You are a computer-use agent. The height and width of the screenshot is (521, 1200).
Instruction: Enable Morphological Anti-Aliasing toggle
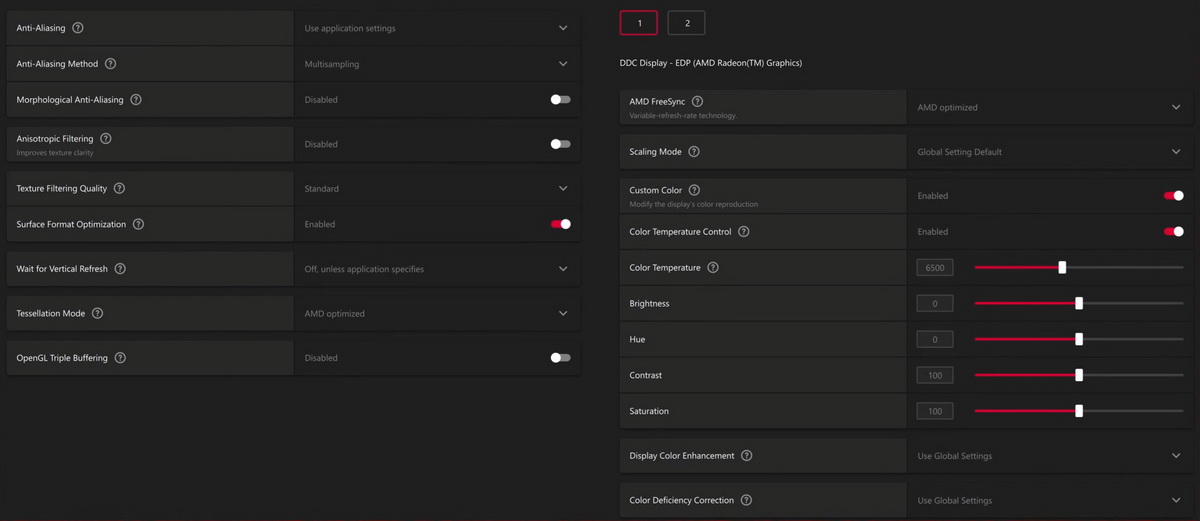click(561, 100)
